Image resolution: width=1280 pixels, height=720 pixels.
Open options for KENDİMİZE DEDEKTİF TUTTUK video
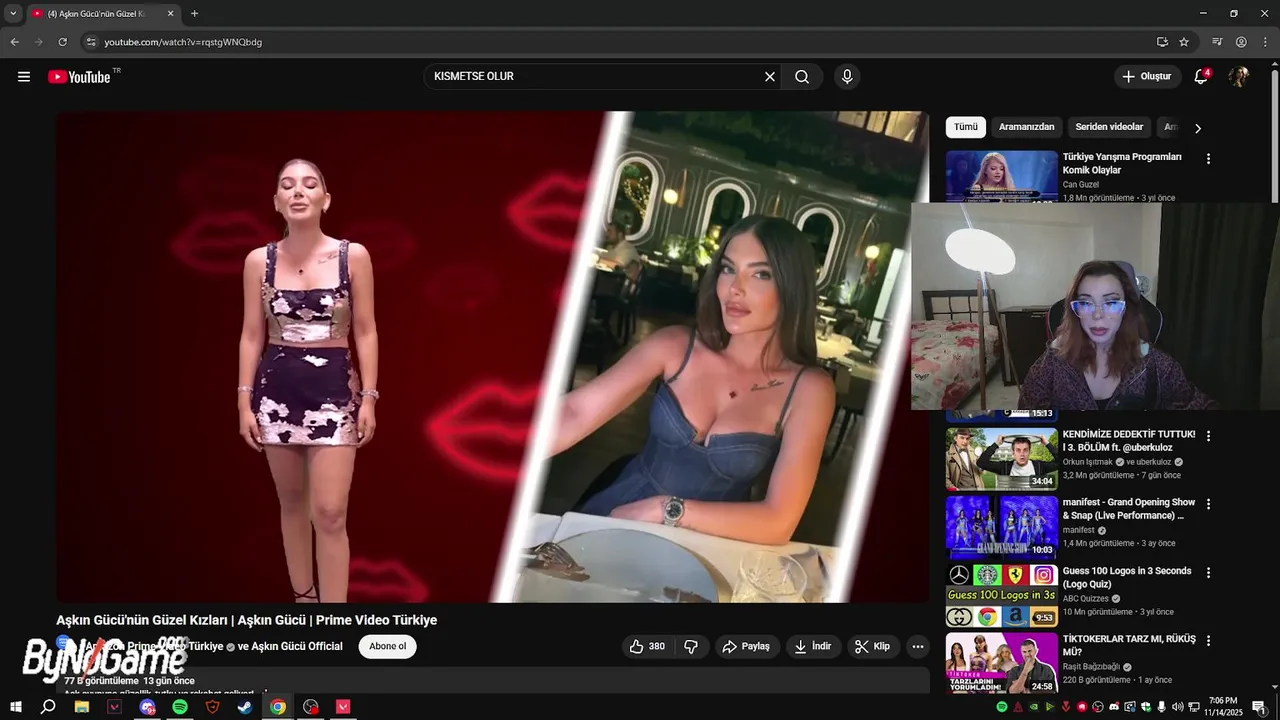click(x=1208, y=436)
